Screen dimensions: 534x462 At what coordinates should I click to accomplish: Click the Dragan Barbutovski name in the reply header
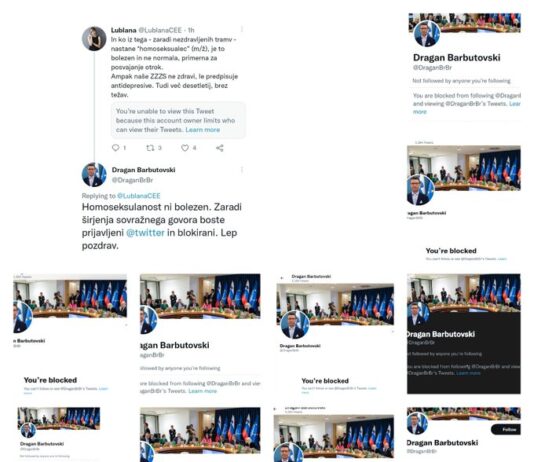pos(143,170)
